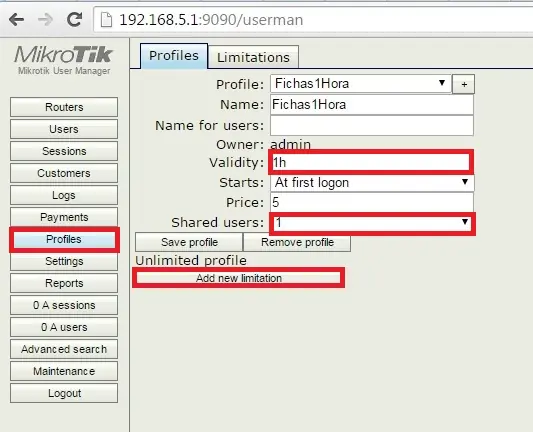Screen dimensions: 533x432
Task: Click the MikroTik User Manager logo
Action: (64, 59)
